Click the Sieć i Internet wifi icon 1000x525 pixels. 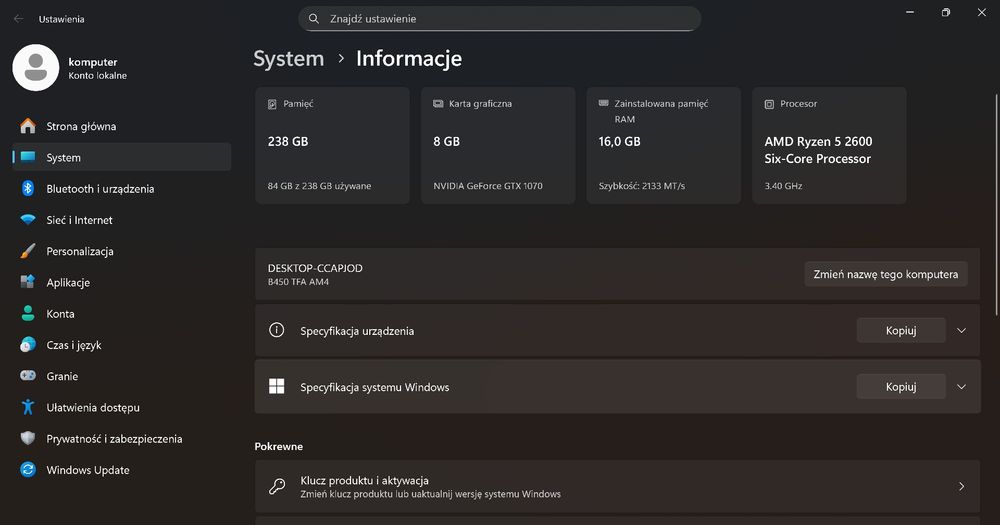tap(28, 220)
